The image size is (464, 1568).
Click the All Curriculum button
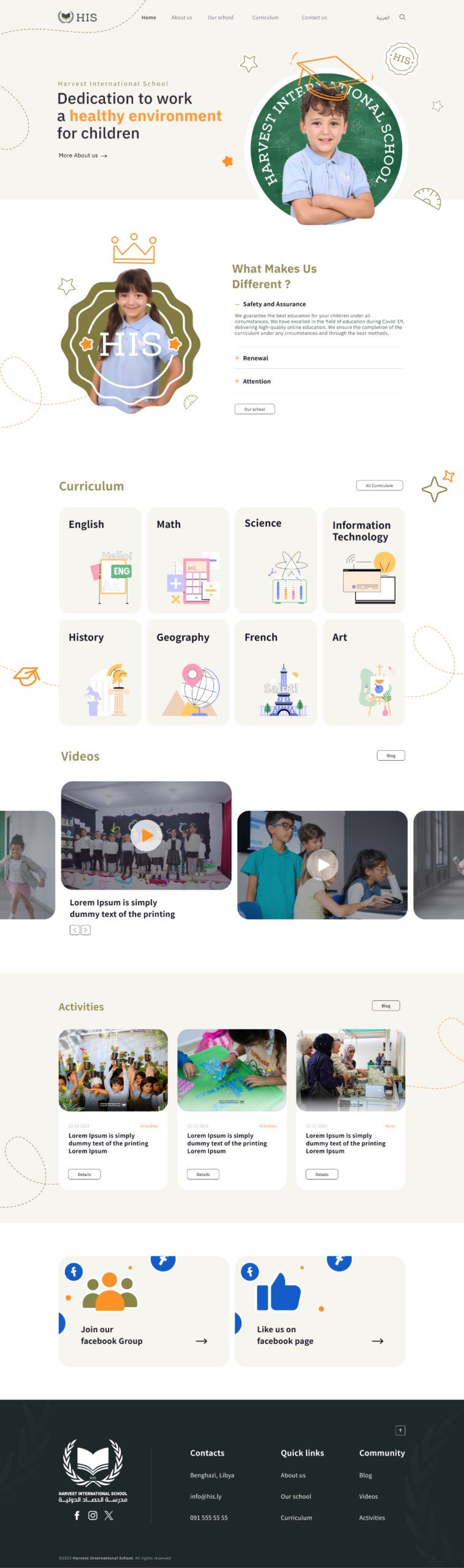[379, 485]
